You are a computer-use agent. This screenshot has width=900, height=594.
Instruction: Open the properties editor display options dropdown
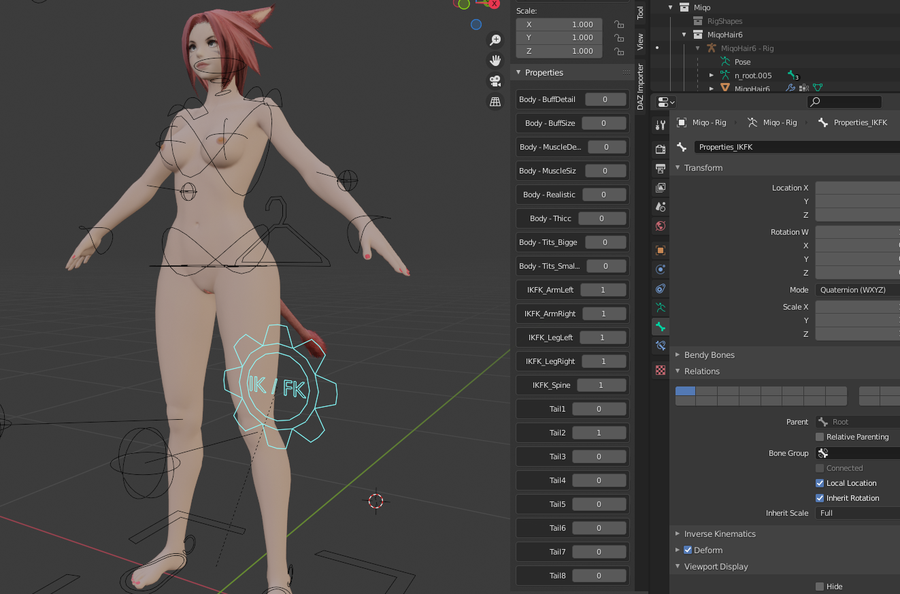(x=666, y=102)
